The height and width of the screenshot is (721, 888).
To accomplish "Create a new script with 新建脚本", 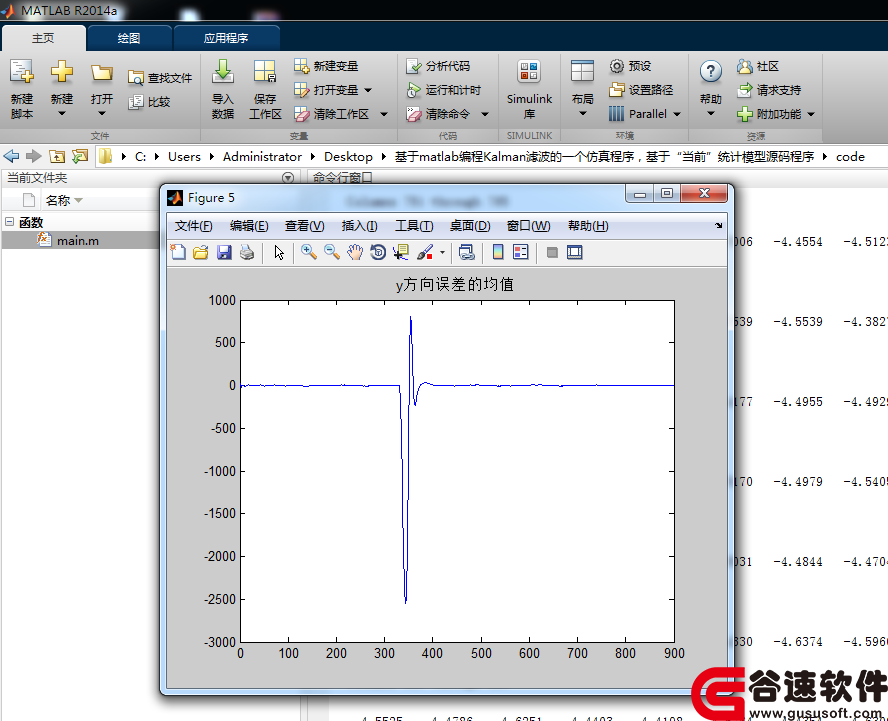I will click(x=22, y=89).
